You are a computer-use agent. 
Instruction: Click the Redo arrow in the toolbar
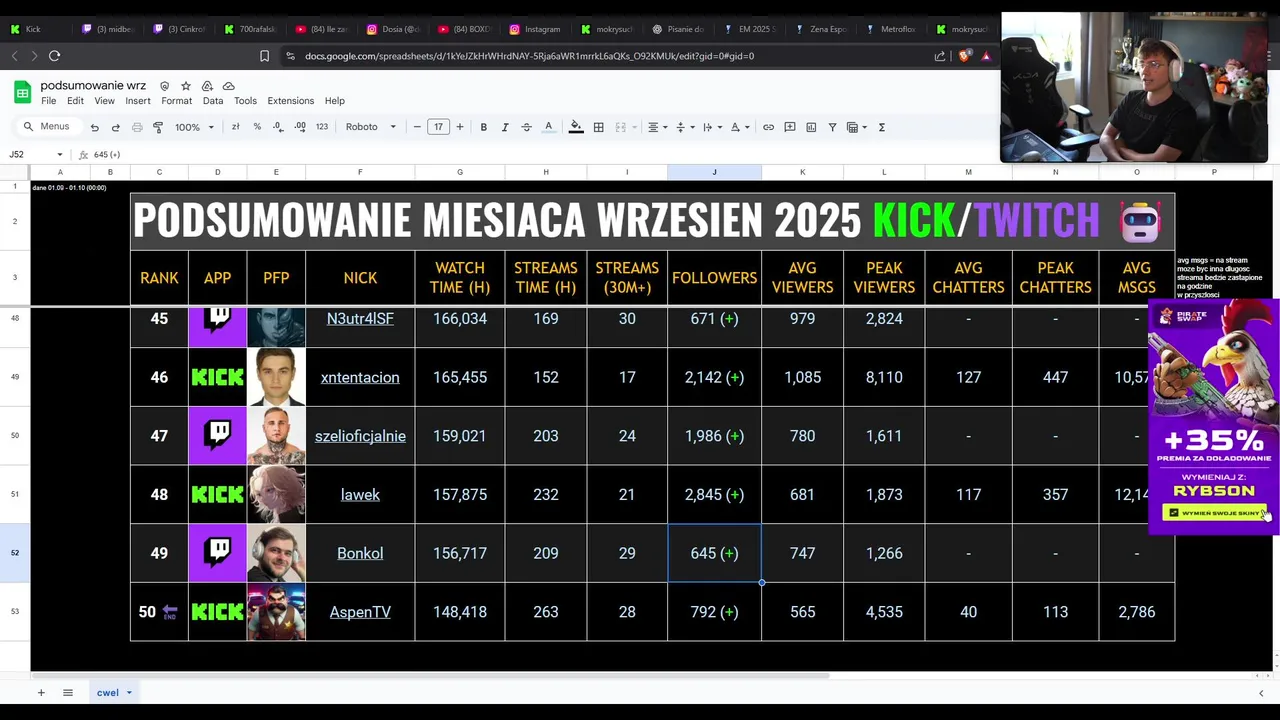coord(115,127)
